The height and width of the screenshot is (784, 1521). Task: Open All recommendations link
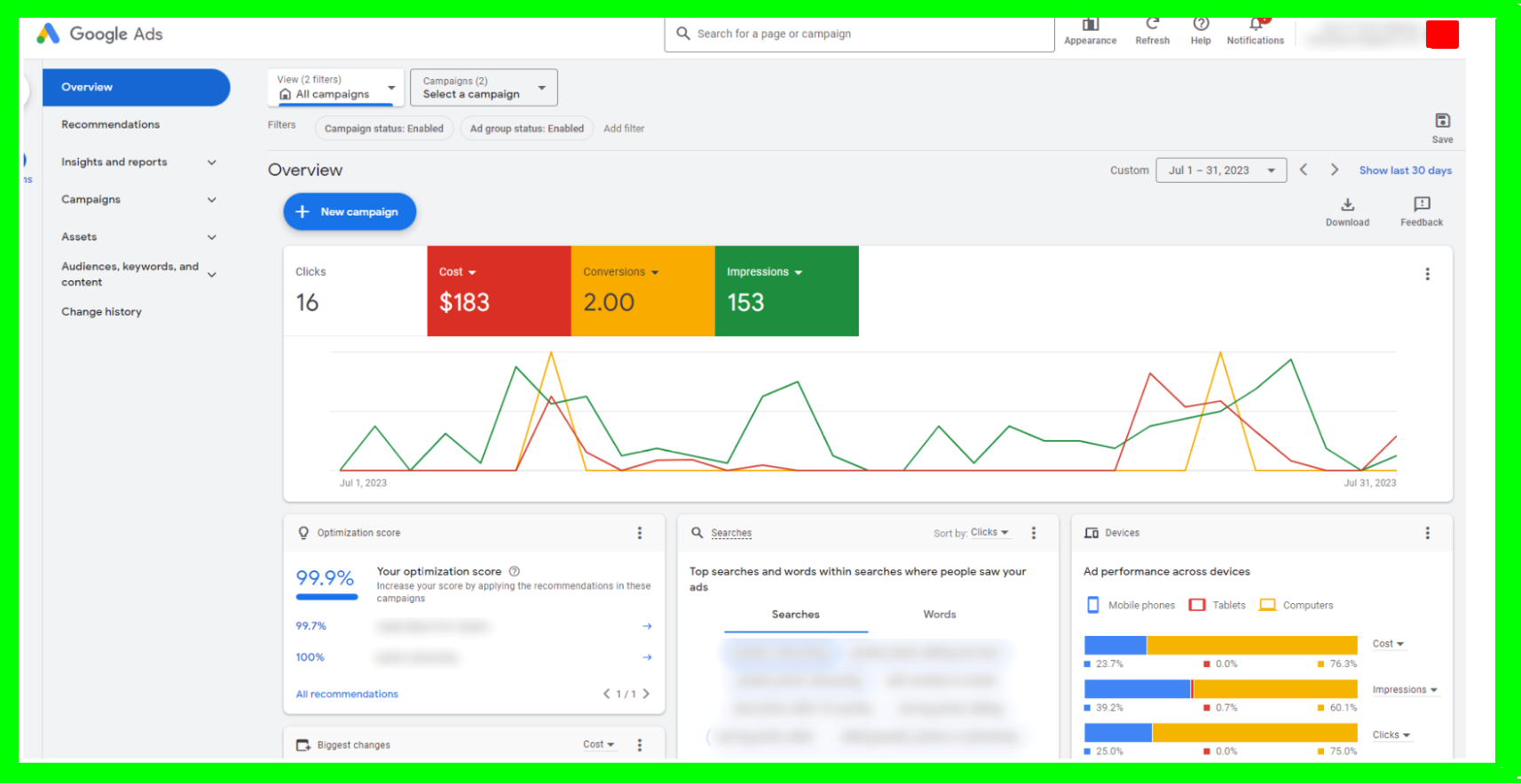[347, 694]
